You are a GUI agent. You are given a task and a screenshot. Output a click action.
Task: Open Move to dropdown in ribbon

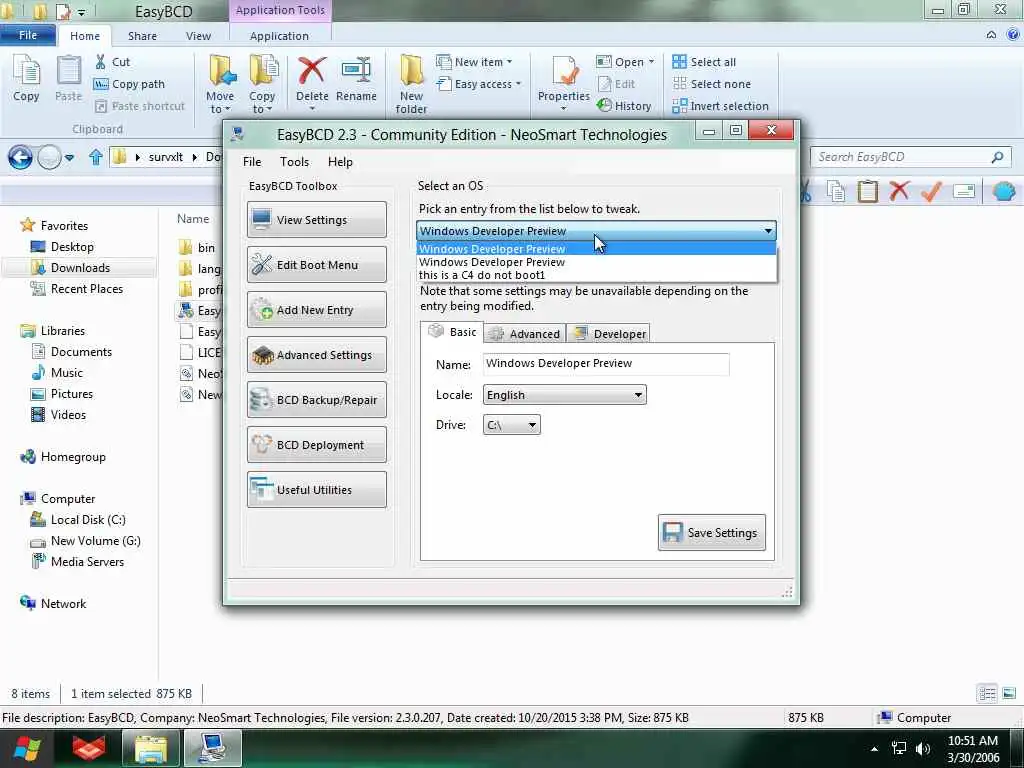(x=220, y=84)
